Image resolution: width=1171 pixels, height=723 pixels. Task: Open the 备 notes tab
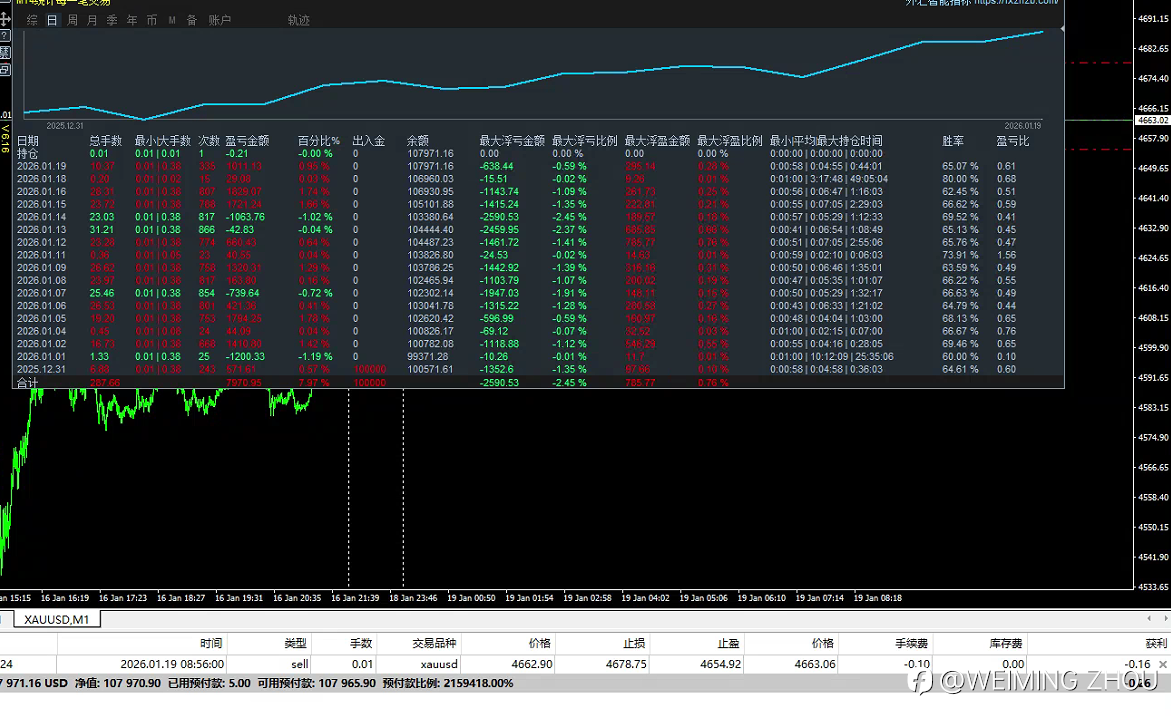click(191, 20)
